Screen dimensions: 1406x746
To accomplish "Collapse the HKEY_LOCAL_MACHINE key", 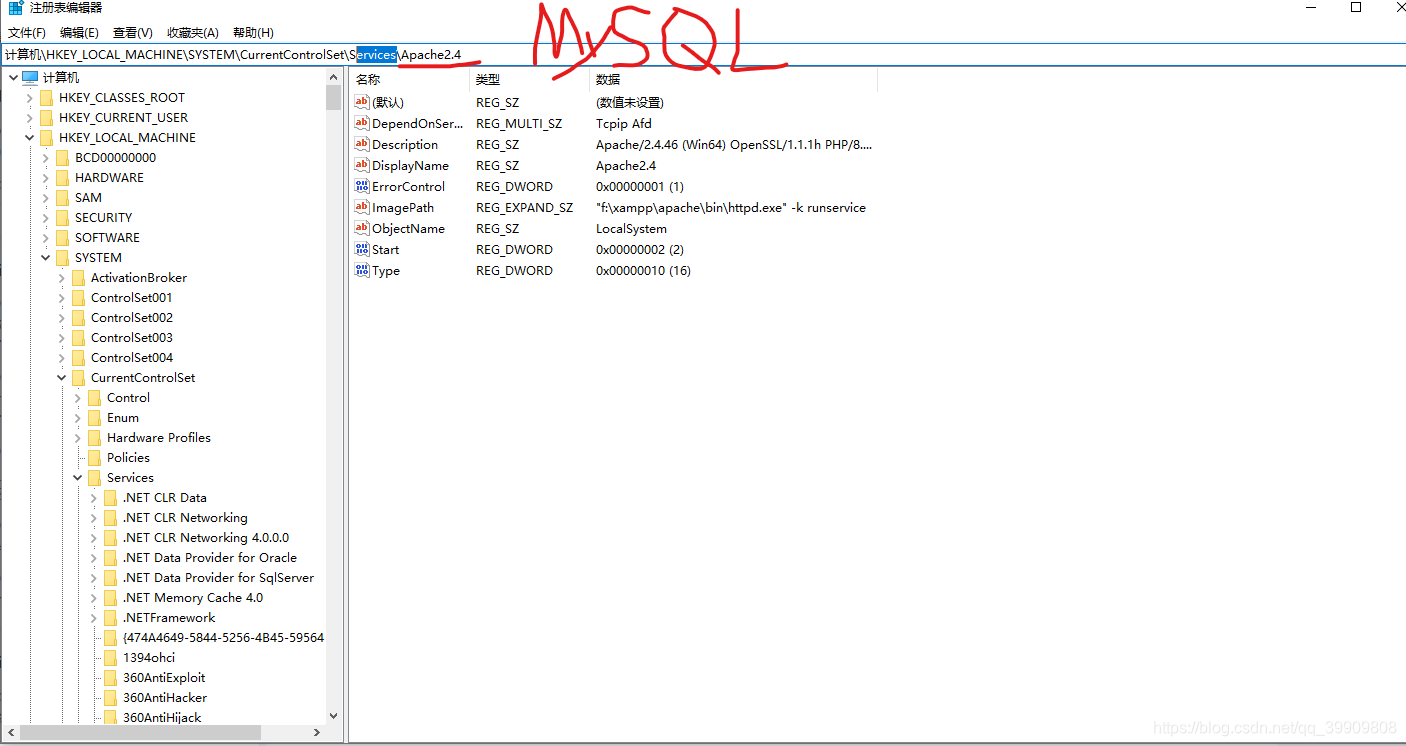I will [29, 137].
